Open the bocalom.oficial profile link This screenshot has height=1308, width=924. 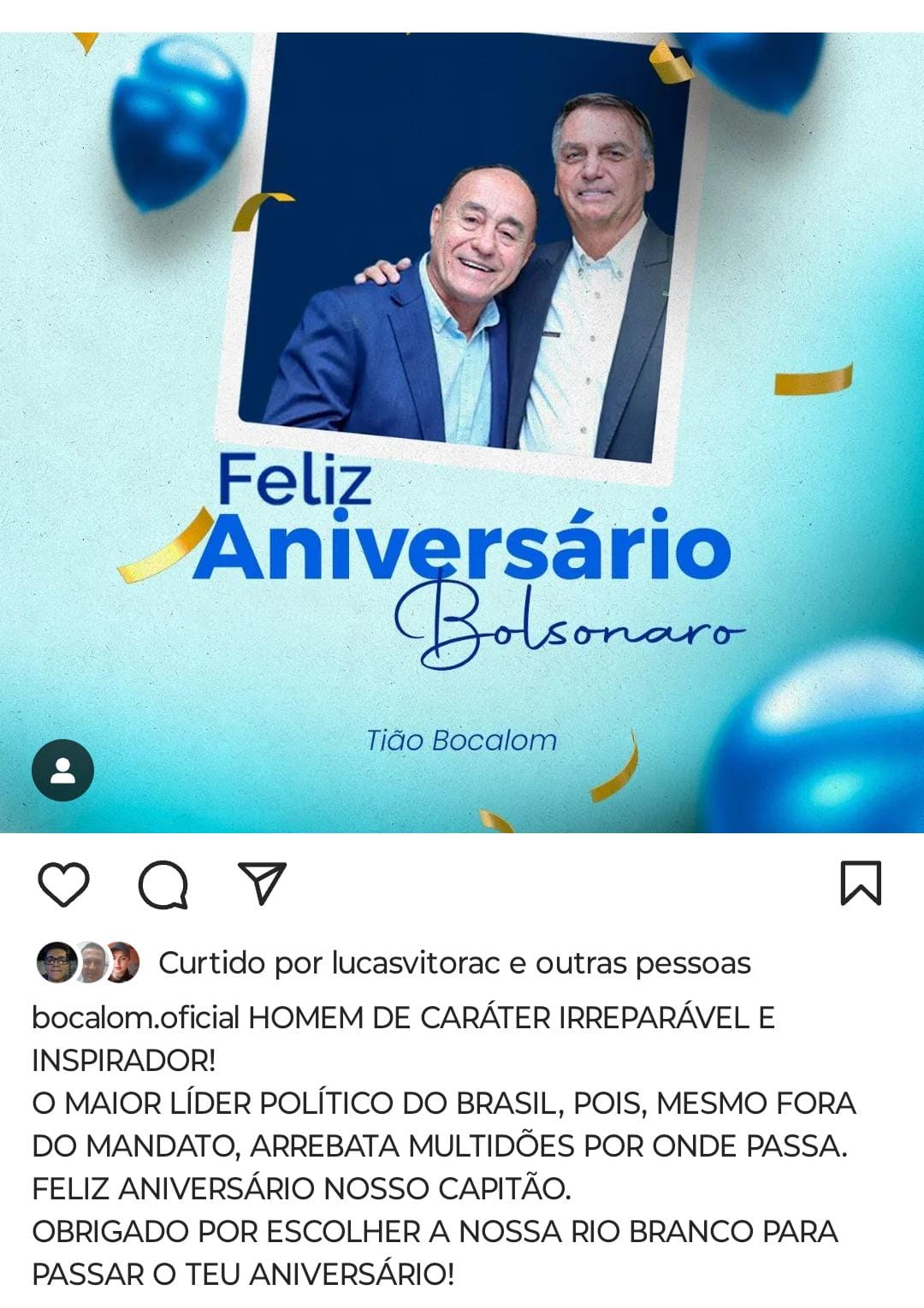coord(136,1018)
